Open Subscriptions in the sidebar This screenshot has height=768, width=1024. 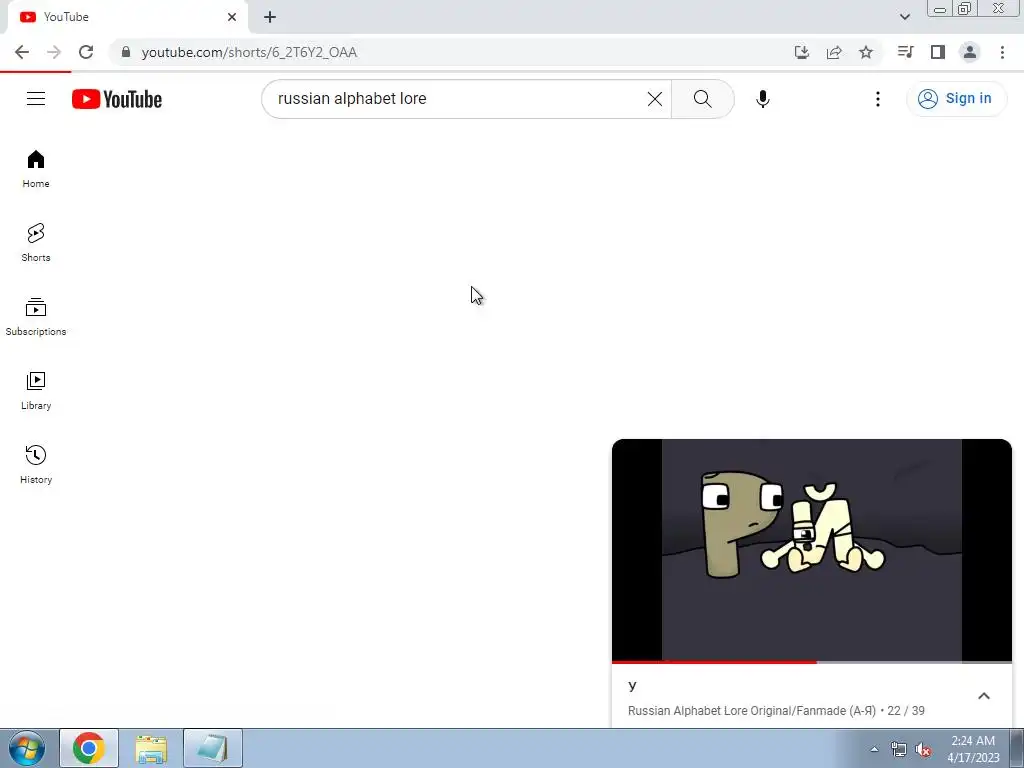pyautogui.click(x=36, y=317)
